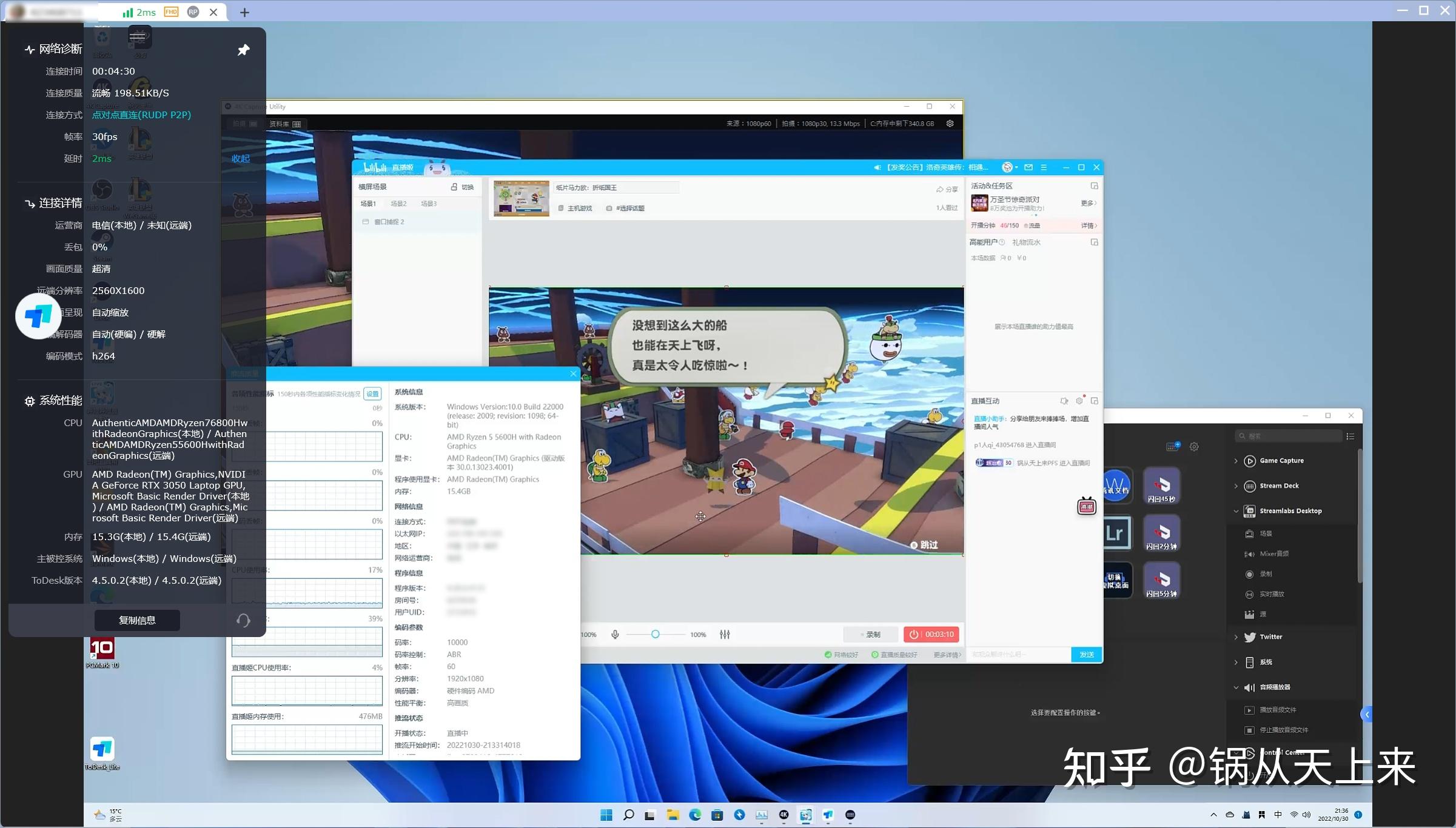Select the 场景1 tab in bilibili 直播姬
Viewport: 1456px width, 828px height.
pos(368,204)
